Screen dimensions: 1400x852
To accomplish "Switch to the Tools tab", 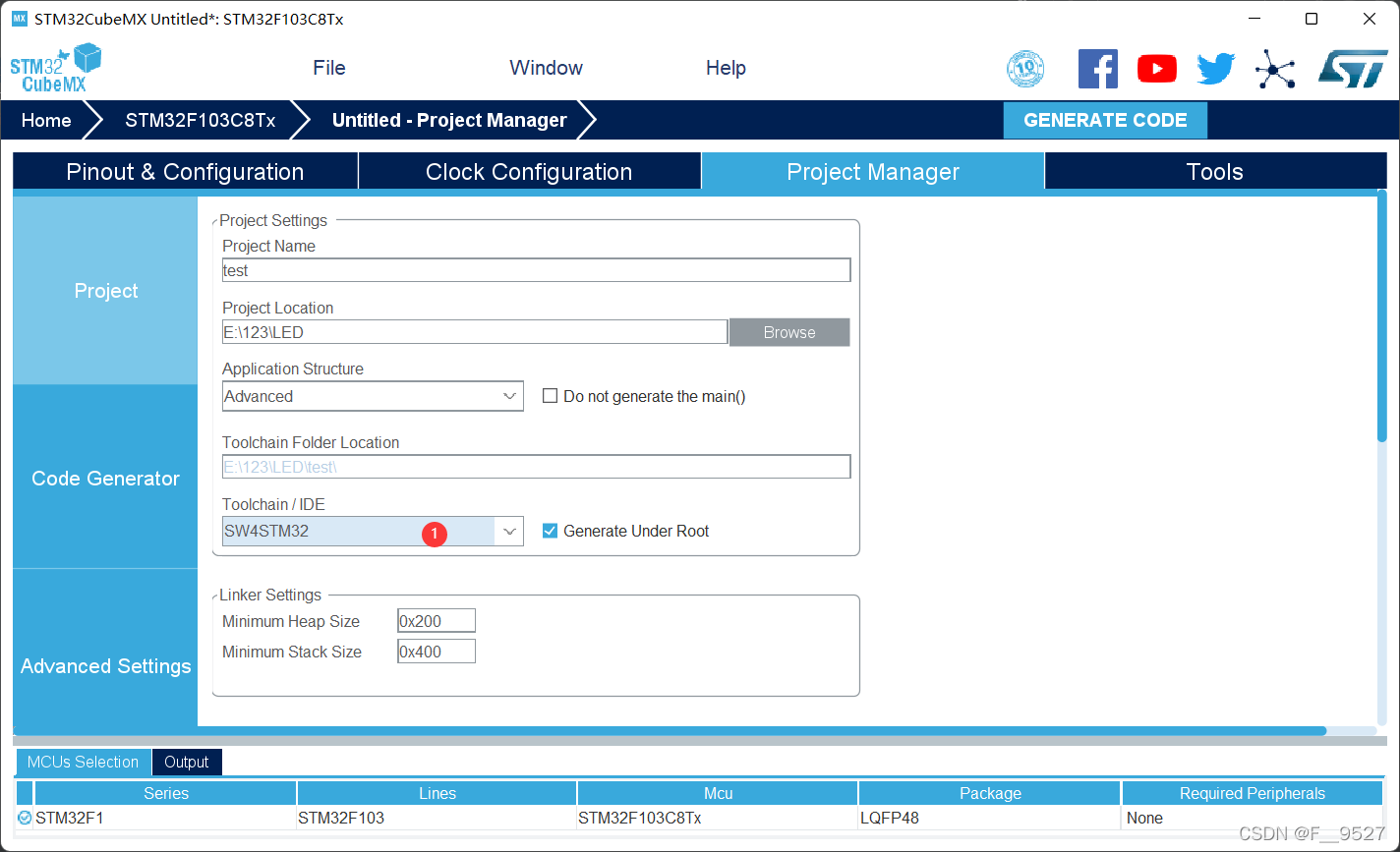I will click(1215, 171).
